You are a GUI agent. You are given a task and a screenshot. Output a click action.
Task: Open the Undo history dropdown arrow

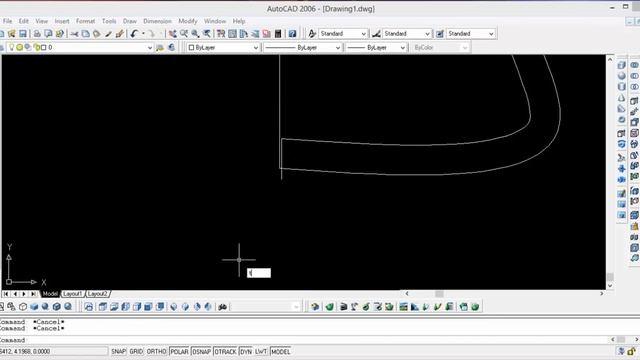click(143, 33)
